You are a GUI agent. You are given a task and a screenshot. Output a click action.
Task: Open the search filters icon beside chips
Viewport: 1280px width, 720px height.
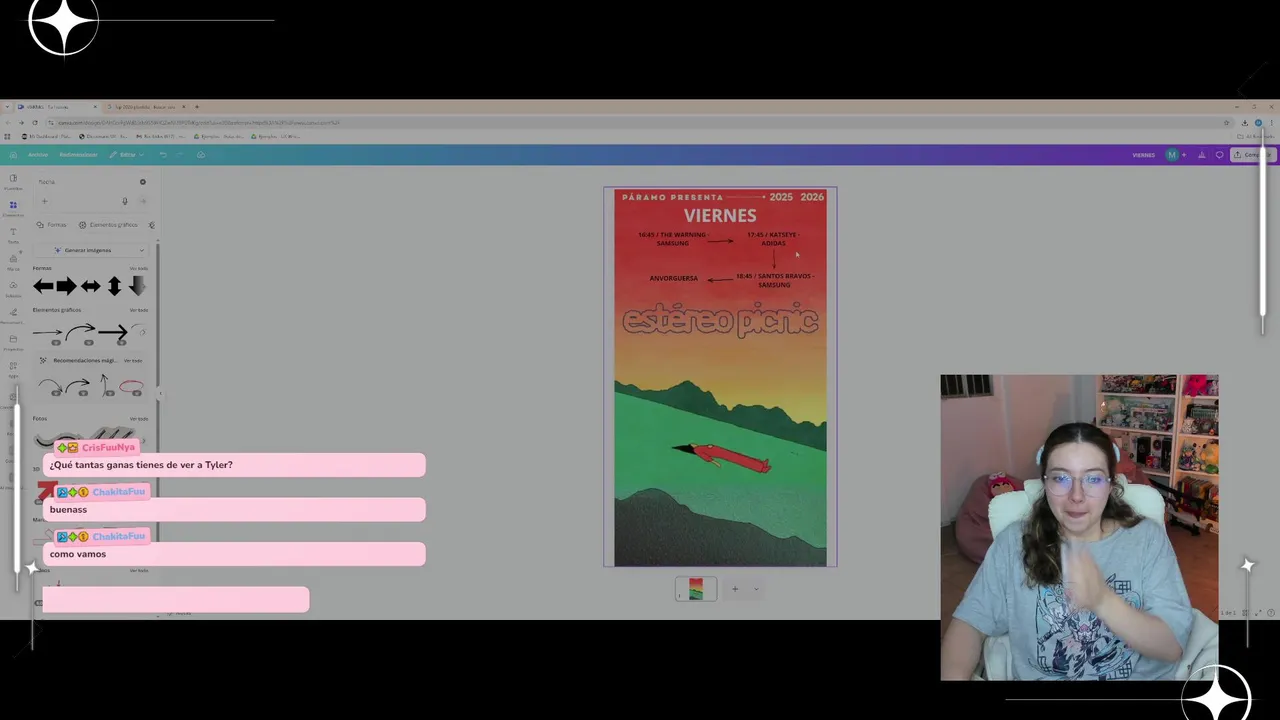(x=152, y=225)
